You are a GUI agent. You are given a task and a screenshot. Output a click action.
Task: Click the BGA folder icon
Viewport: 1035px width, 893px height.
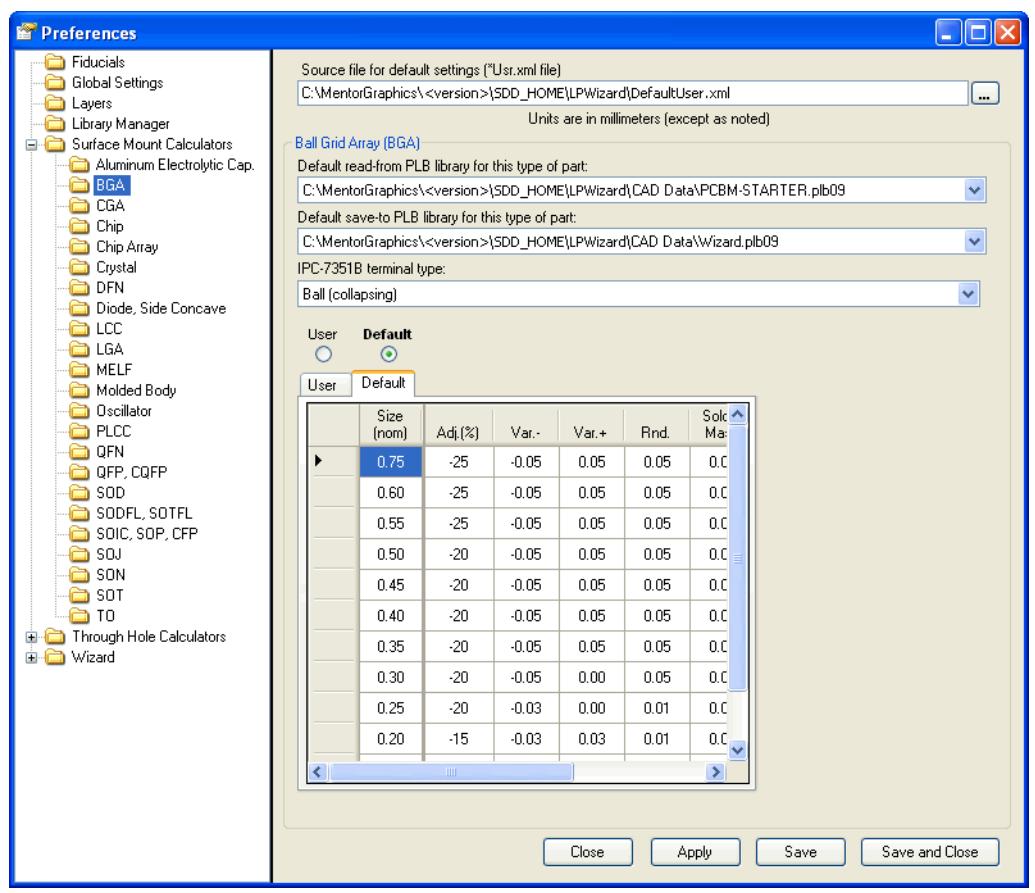[x=79, y=185]
